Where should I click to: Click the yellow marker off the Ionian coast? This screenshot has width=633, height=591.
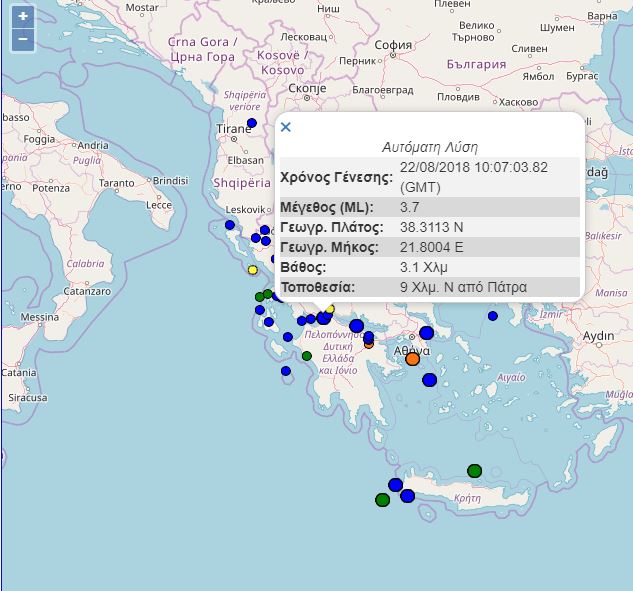pyautogui.click(x=253, y=270)
